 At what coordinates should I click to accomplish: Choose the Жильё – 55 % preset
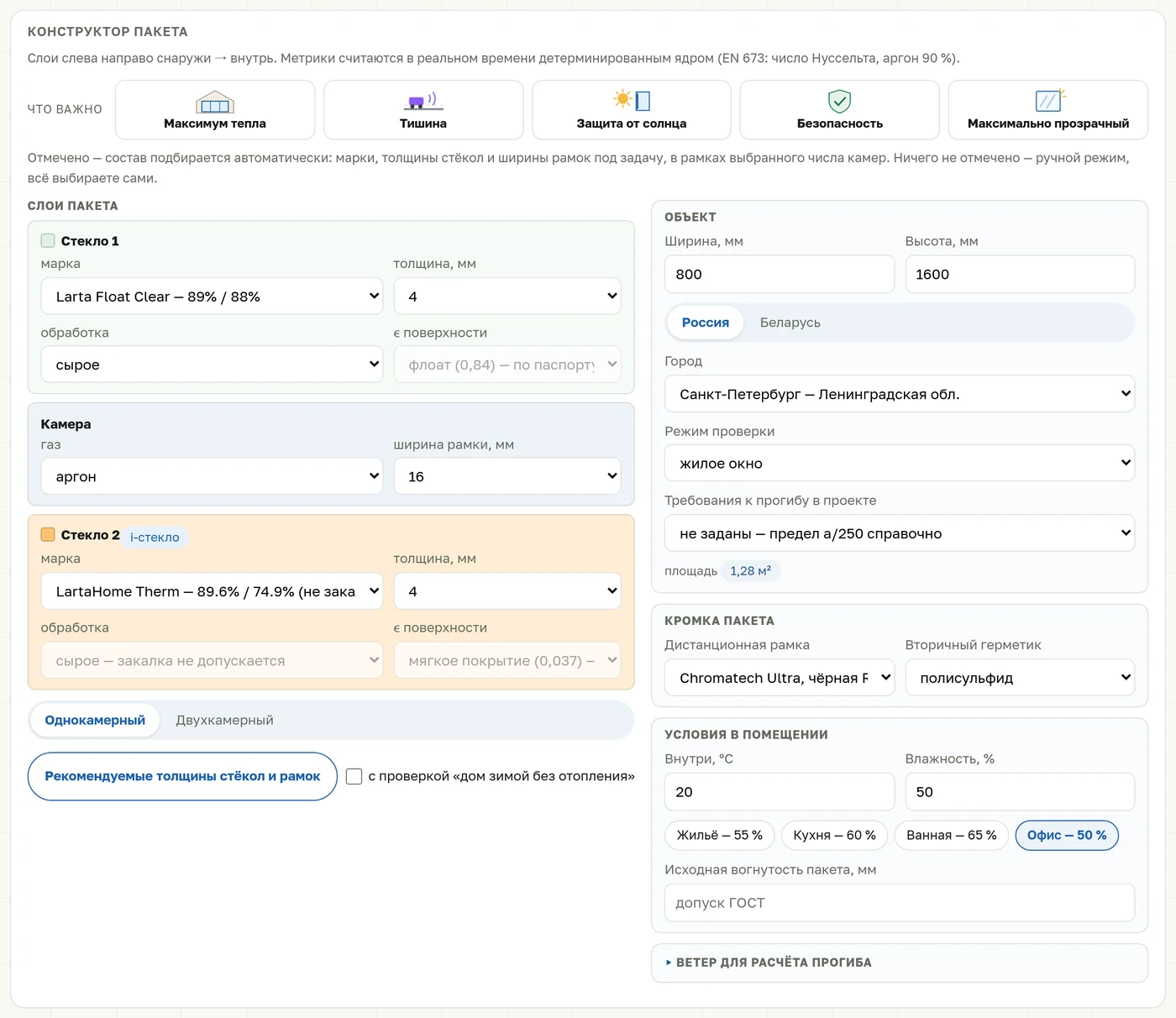click(x=720, y=835)
